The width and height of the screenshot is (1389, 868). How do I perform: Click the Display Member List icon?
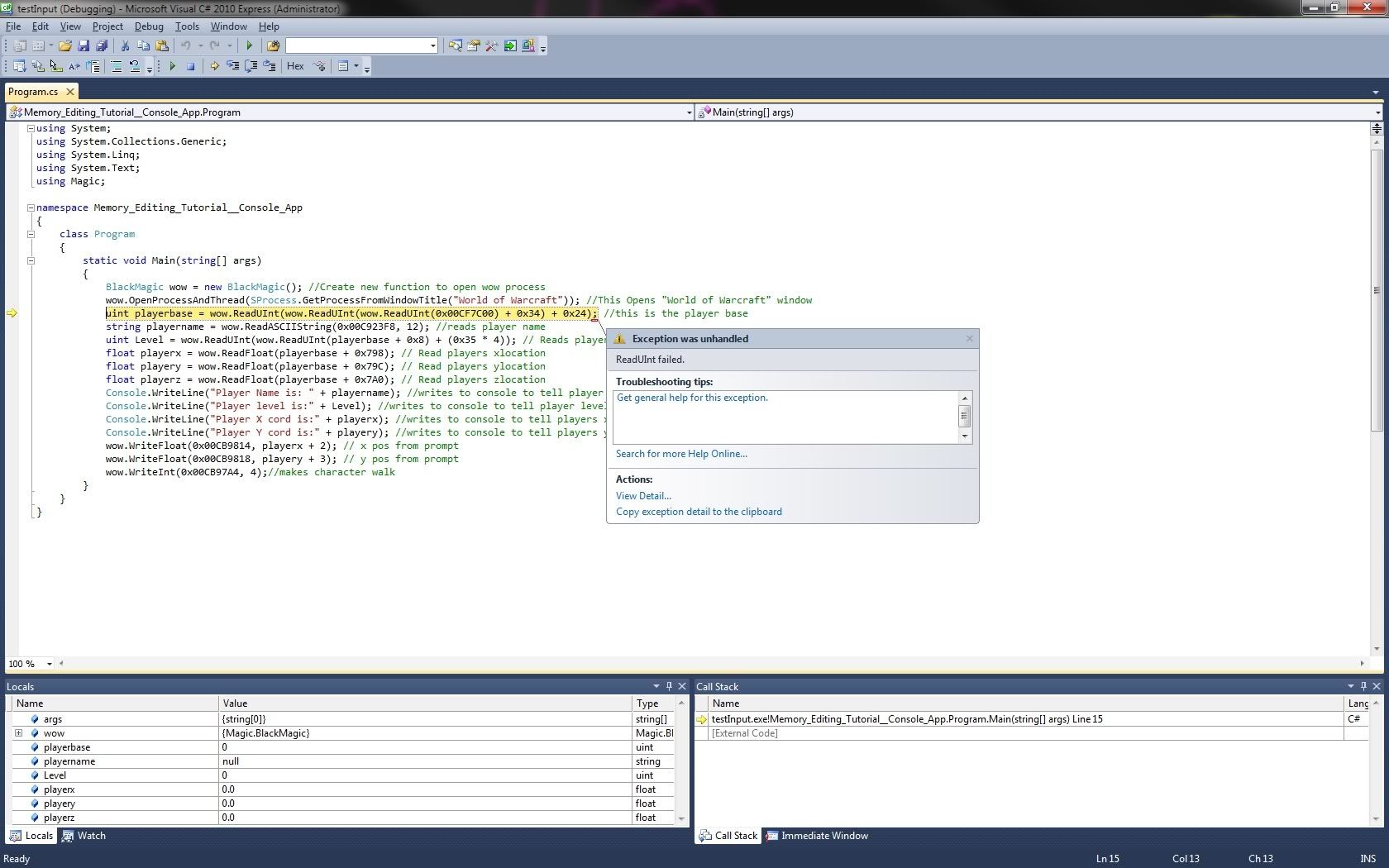[19, 66]
